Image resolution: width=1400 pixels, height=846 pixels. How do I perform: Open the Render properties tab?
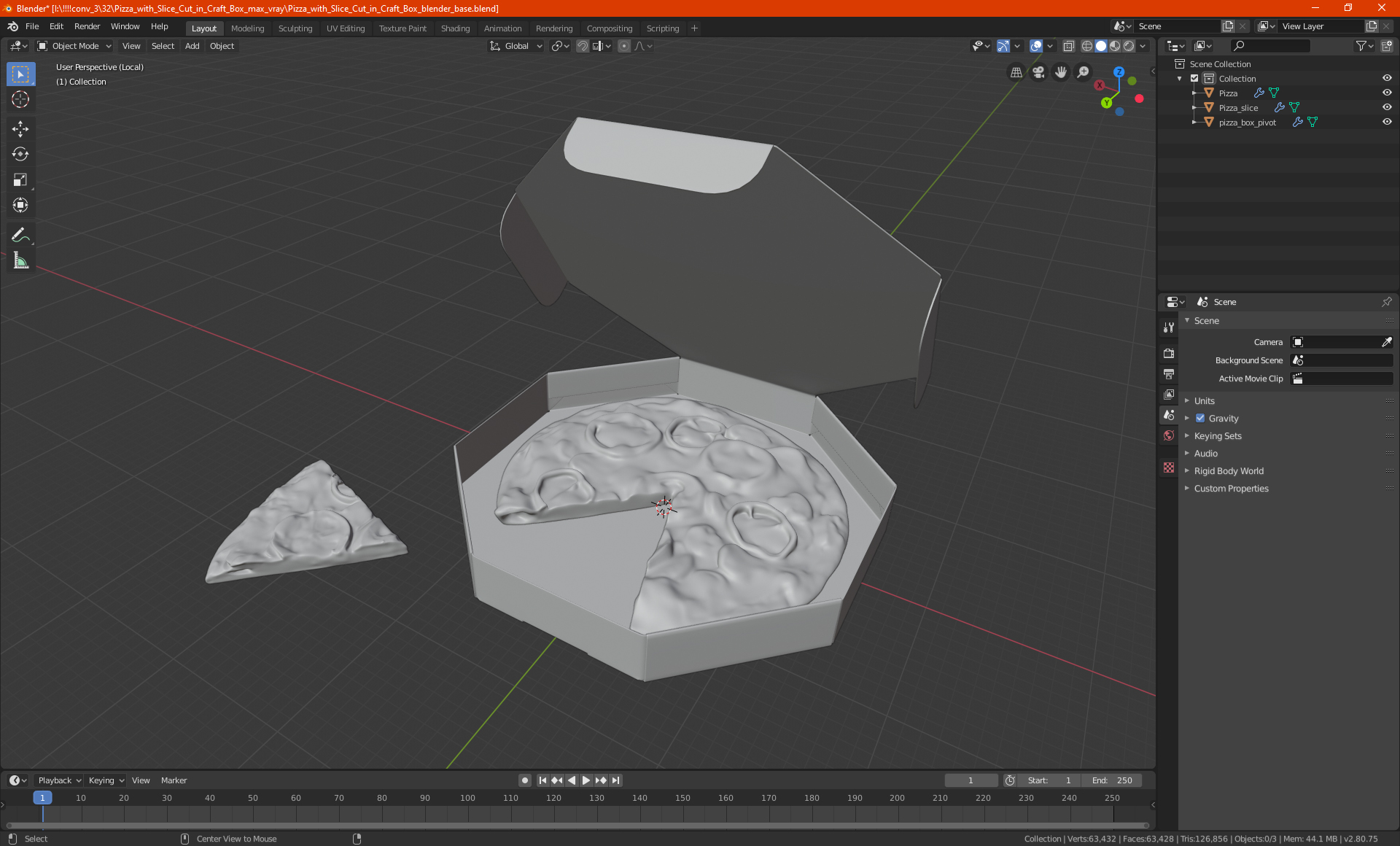pos(1169,353)
